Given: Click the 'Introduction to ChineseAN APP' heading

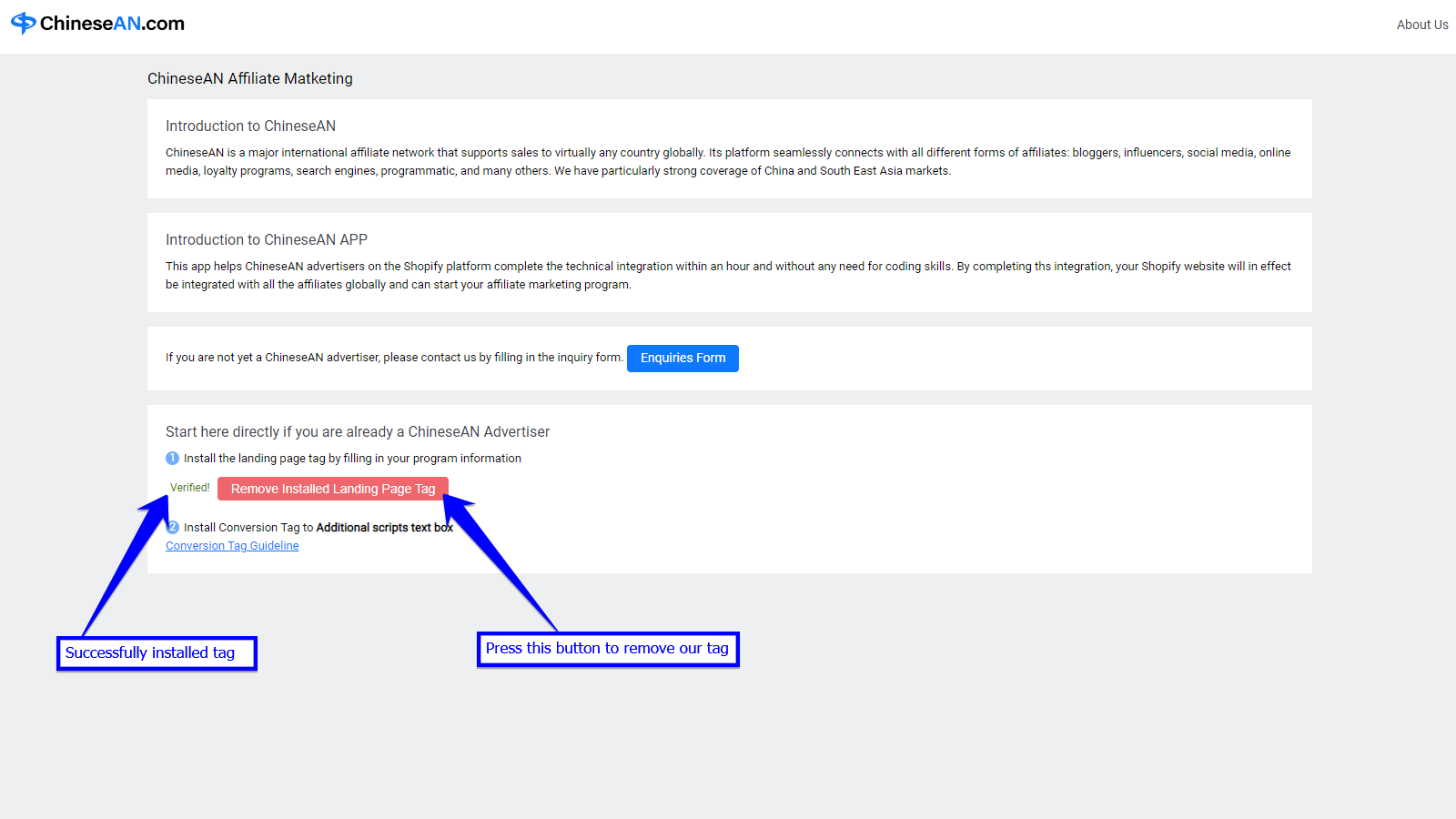Looking at the screenshot, I should click(x=267, y=239).
